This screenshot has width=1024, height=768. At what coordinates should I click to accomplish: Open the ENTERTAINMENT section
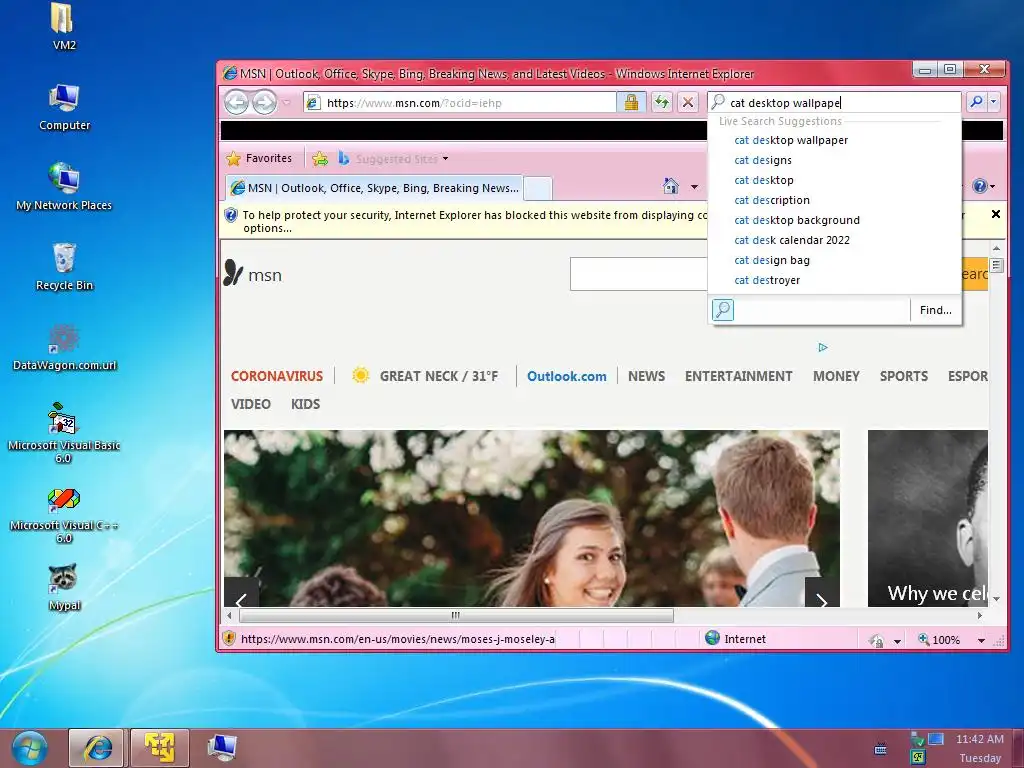coord(739,376)
